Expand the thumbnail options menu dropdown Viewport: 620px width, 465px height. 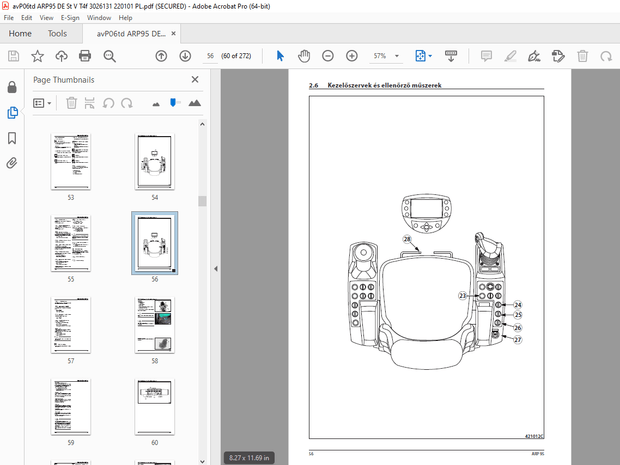point(43,103)
